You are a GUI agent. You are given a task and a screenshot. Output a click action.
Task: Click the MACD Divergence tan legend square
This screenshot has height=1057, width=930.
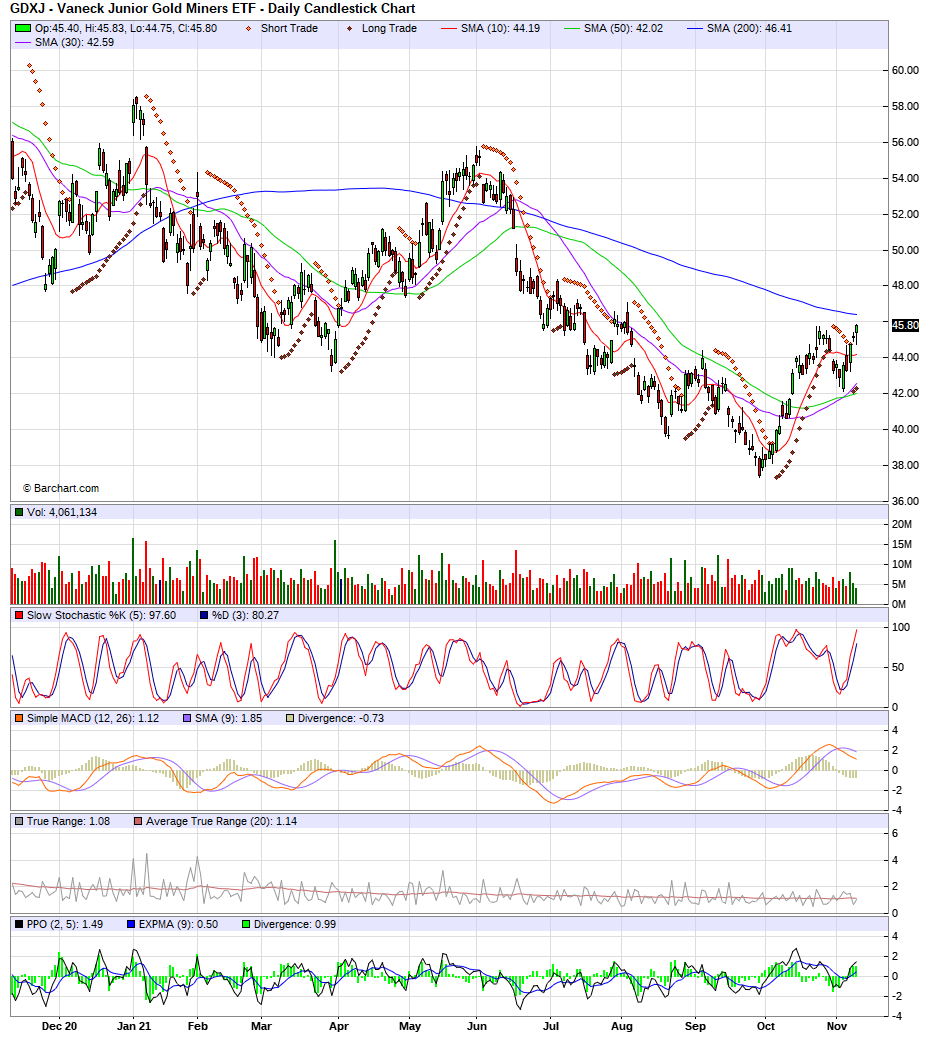click(x=290, y=719)
